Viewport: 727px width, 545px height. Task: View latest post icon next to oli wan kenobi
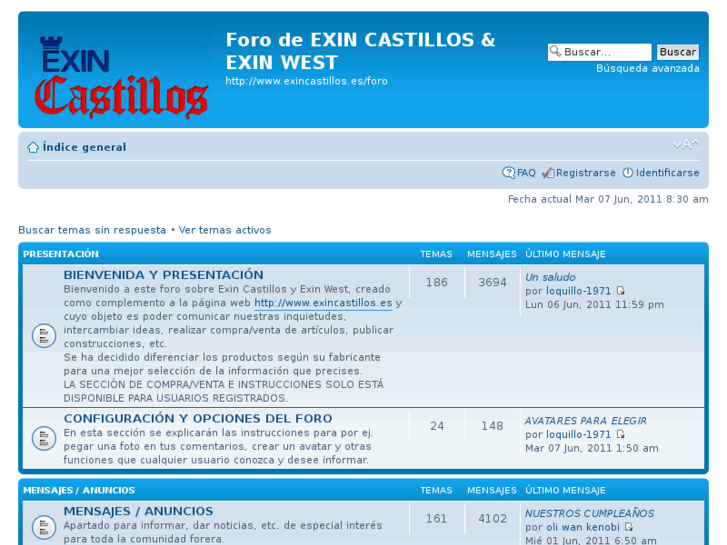click(x=629, y=527)
